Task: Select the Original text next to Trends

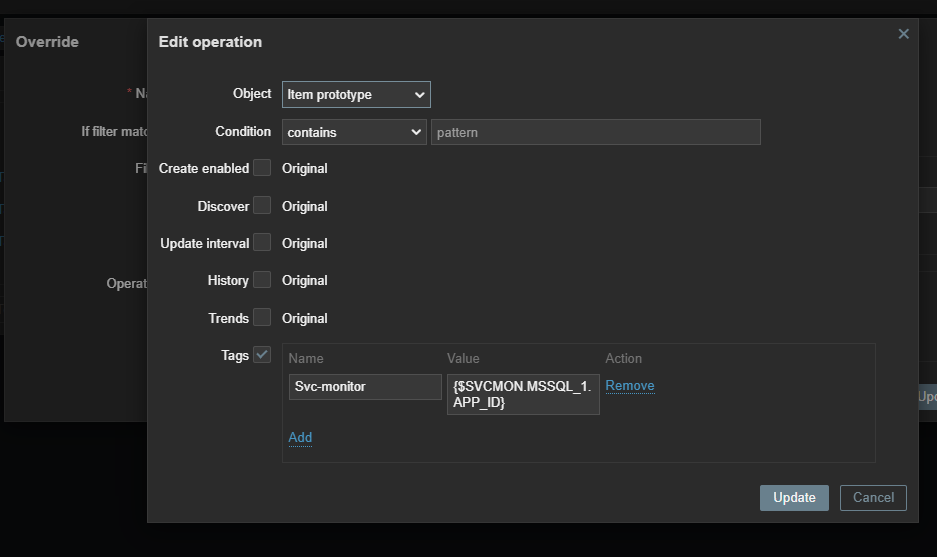Action: (305, 319)
